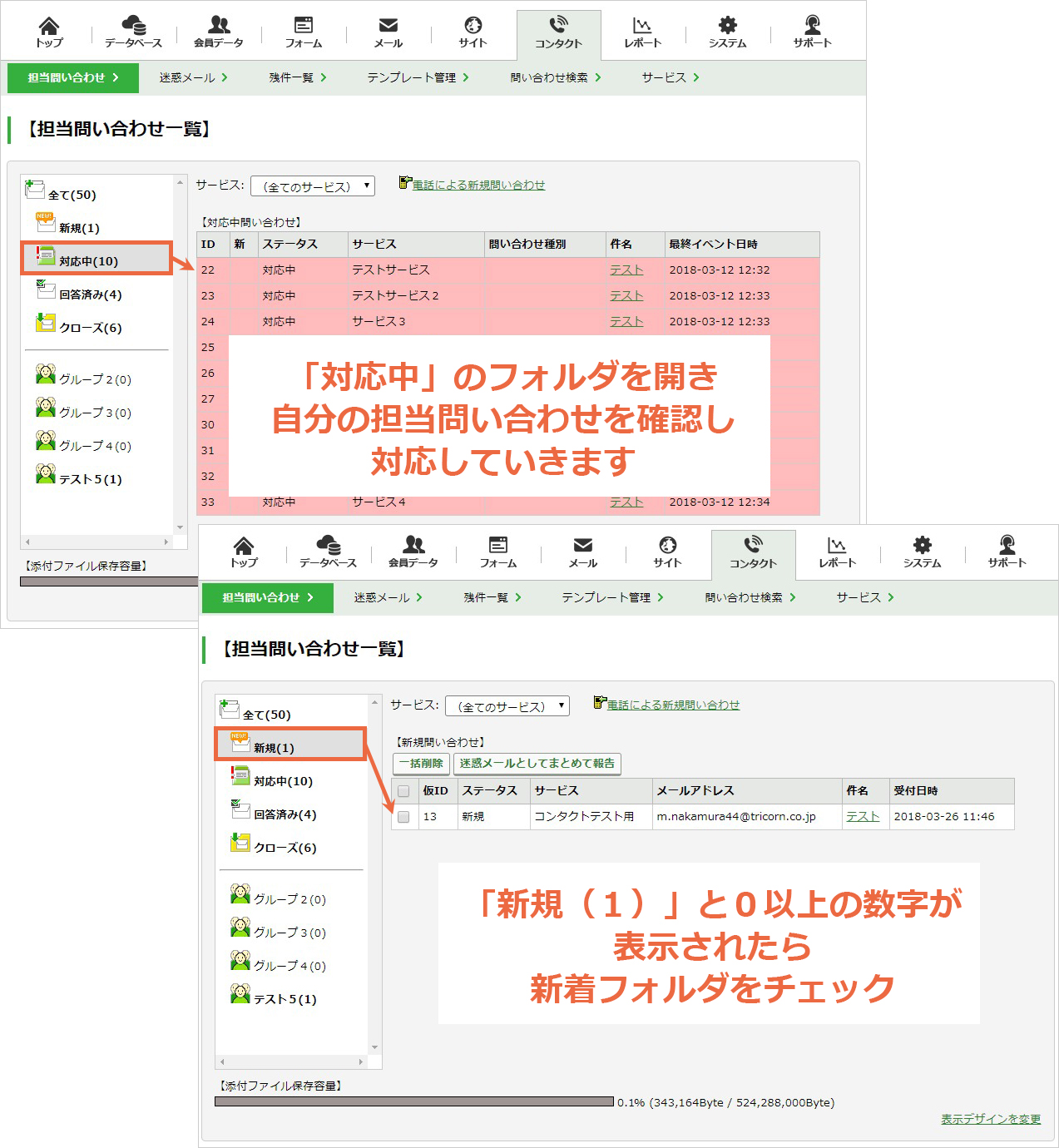Select 対応中(10) folder in upper window

pyautogui.click(x=96, y=258)
